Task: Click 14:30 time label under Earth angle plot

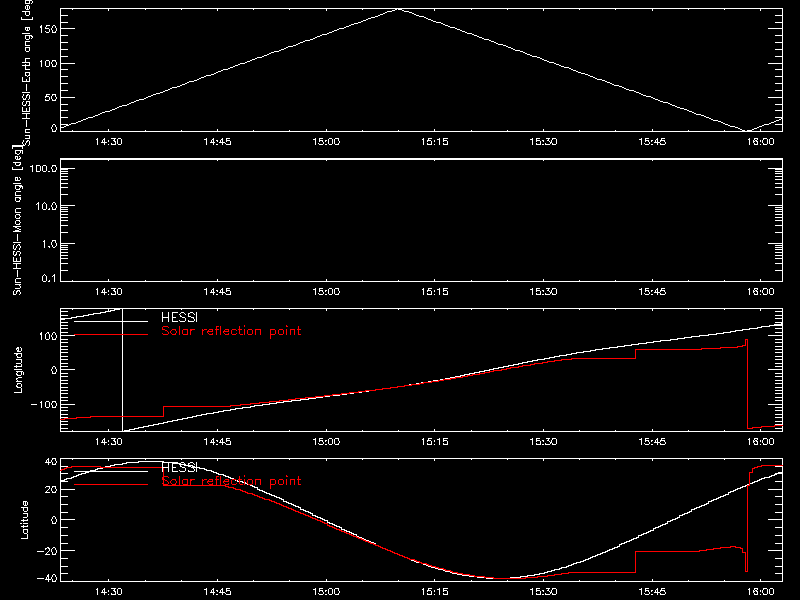Action: pos(109,141)
